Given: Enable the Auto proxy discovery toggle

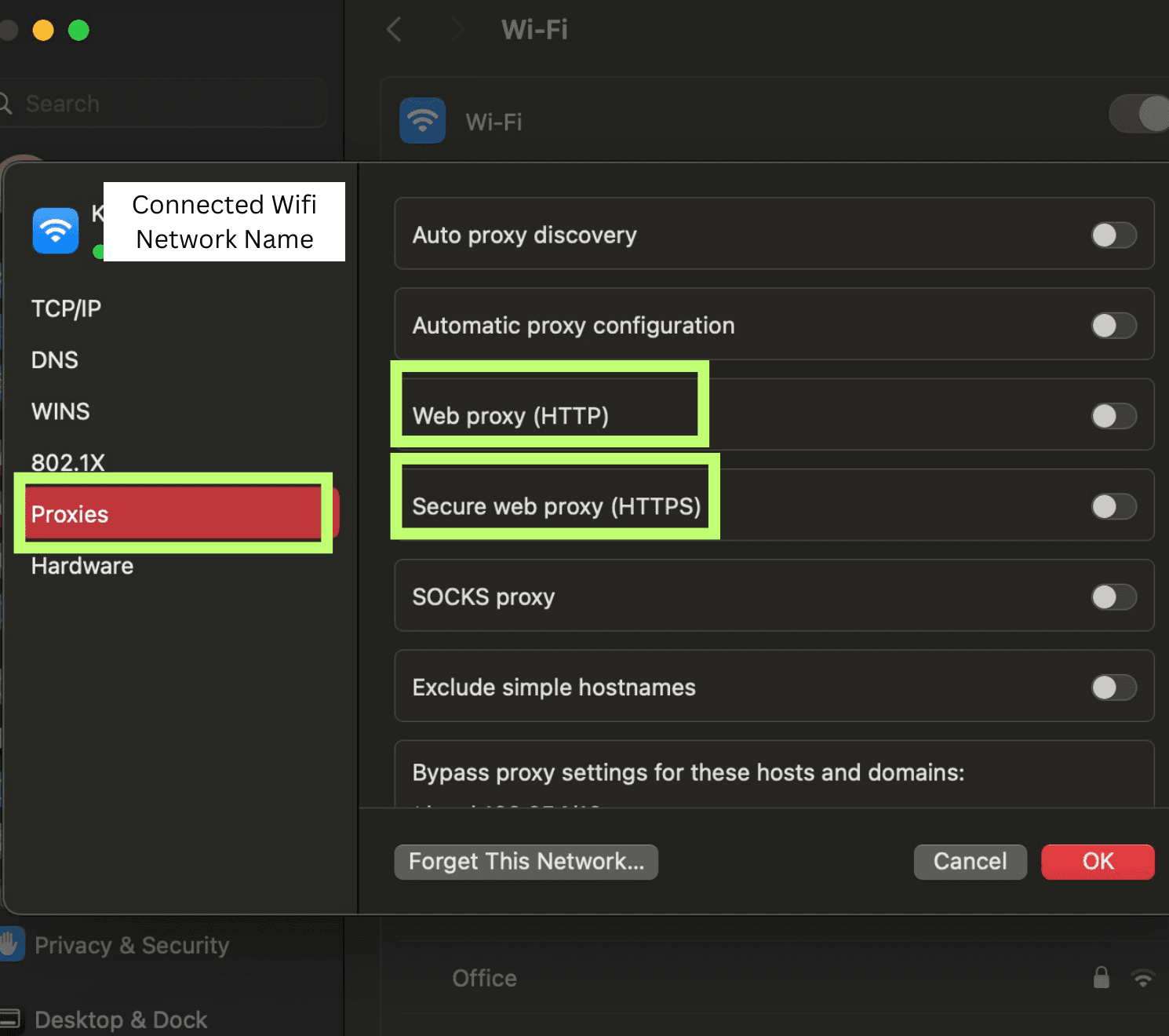Looking at the screenshot, I should pos(1113,235).
